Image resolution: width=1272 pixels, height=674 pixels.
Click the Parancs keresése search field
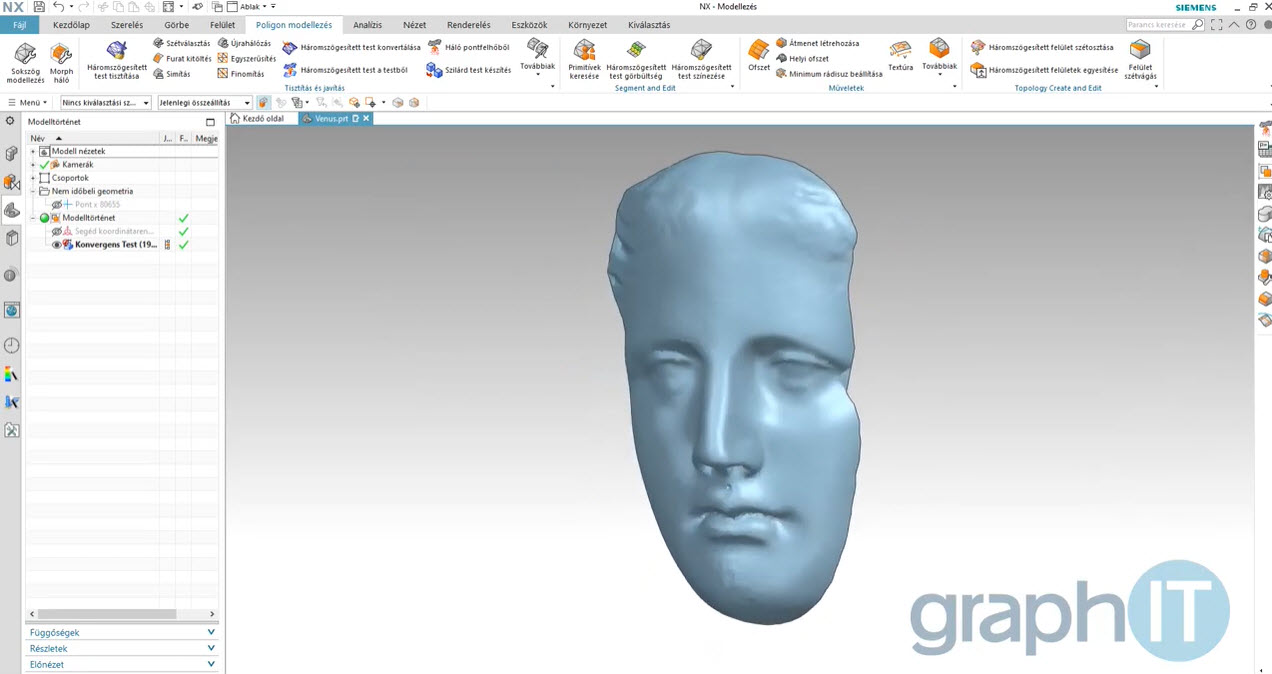click(x=1158, y=25)
